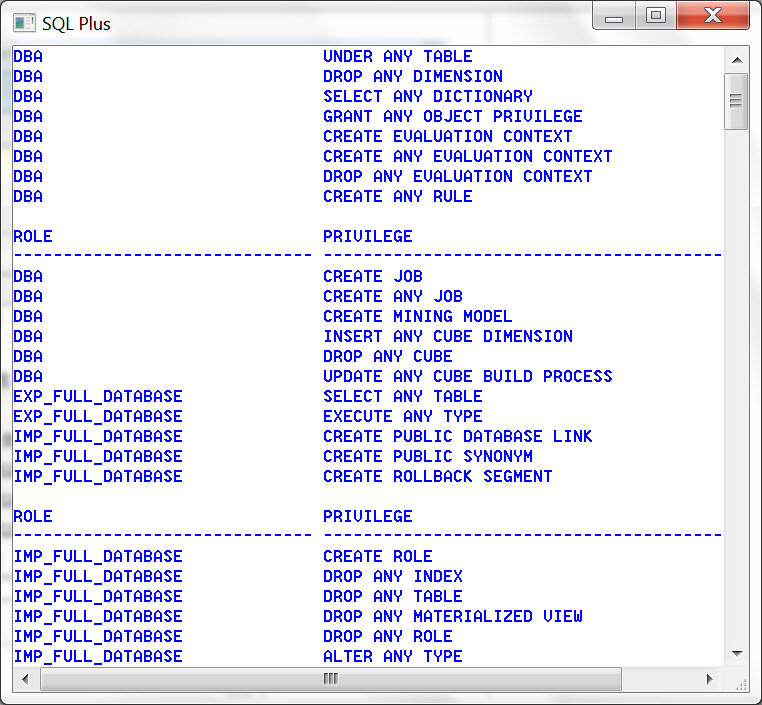Click the vertical scrollbar up arrow

(x=737, y=57)
